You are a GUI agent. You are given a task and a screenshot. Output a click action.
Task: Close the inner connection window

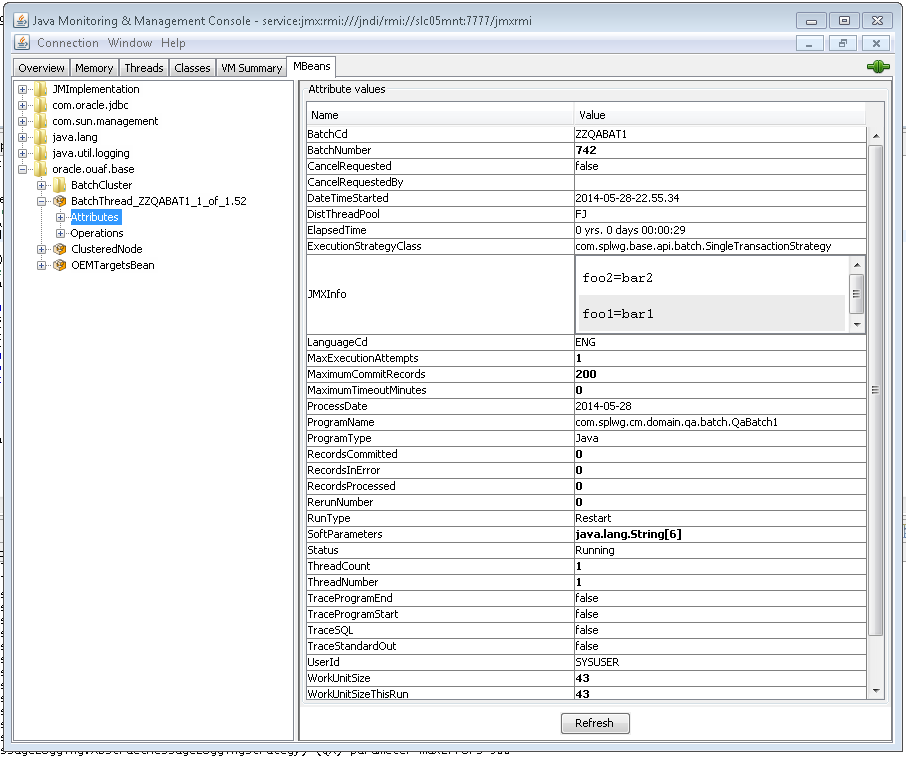(x=876, y=43)
